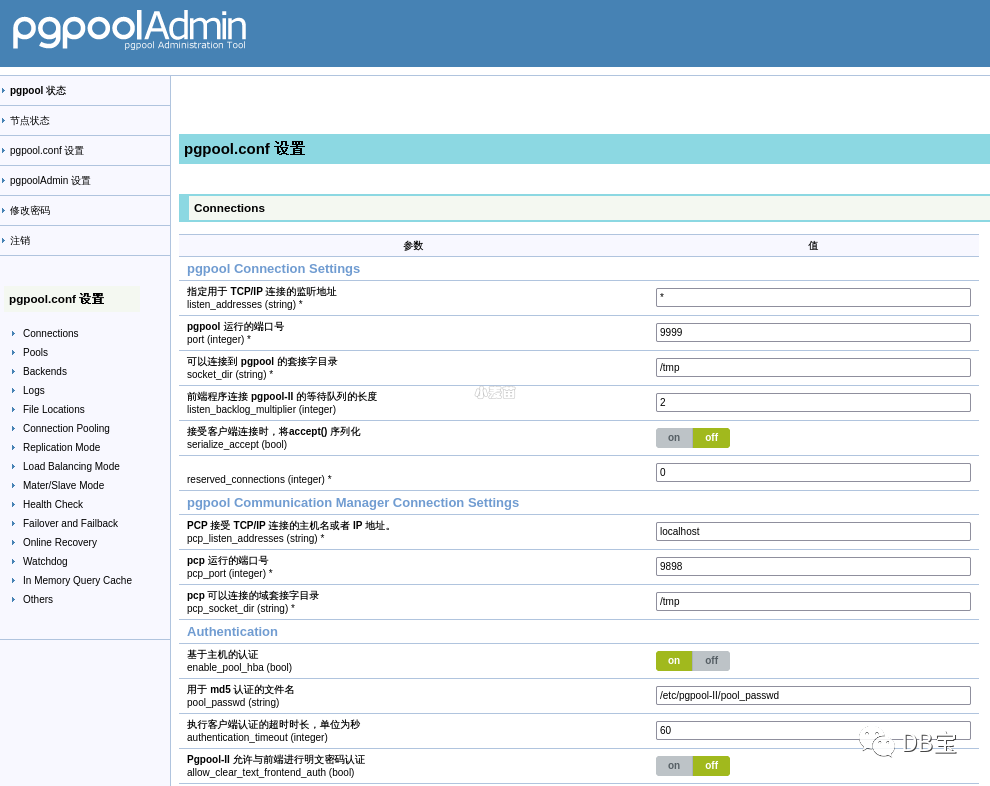Go to Pools section link
990x786 pixels.
(35, 352)
